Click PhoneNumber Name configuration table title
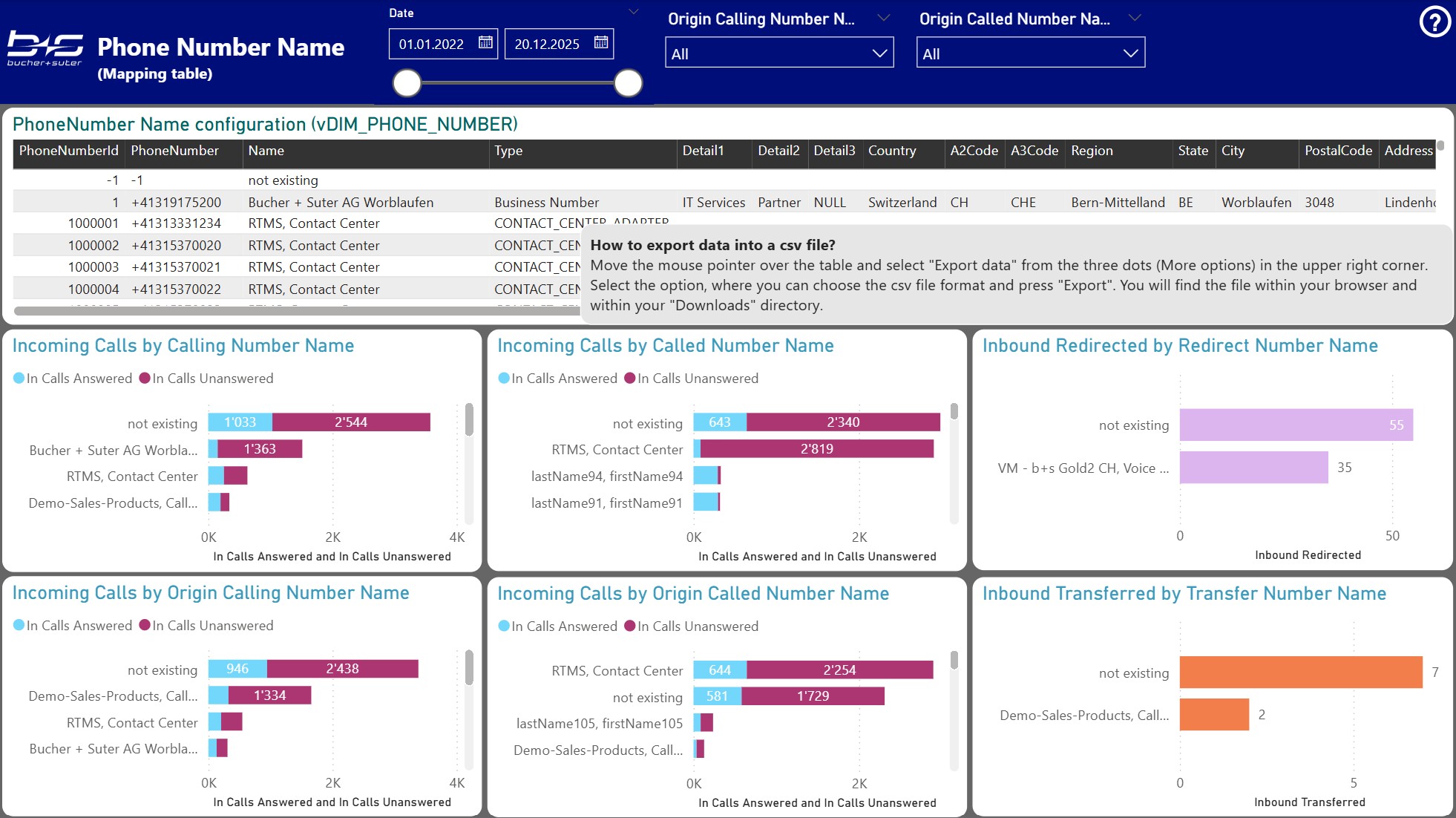Viewport: 1456px width, 818px height. [265, 124]
